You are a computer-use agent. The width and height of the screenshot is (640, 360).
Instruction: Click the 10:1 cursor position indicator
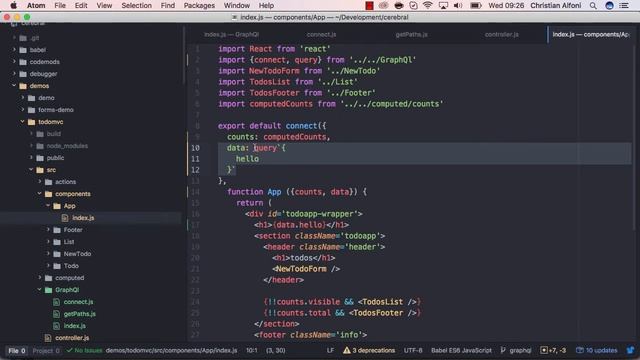click(x=251, y=350)
